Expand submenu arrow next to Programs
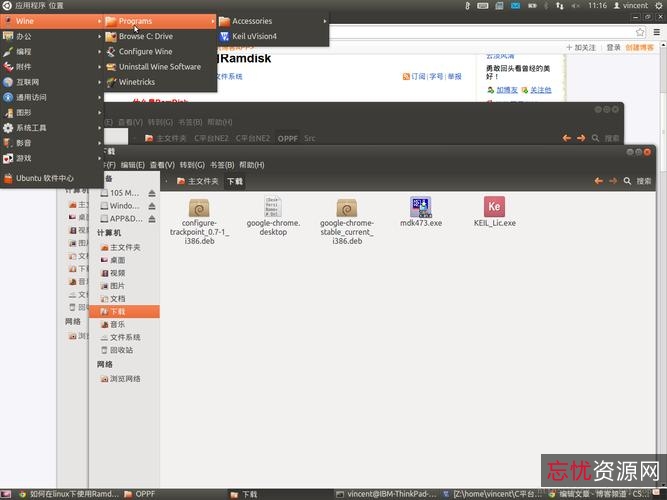 point(213,21)
